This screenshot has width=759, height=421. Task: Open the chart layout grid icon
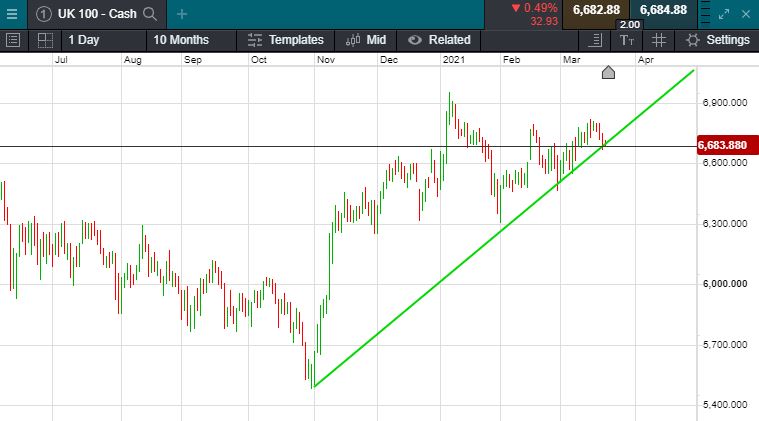click(45, 40)
